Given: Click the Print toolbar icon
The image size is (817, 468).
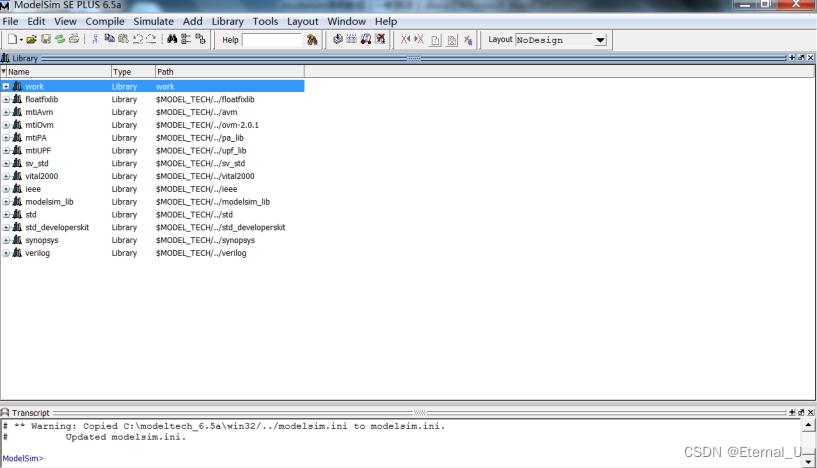Looking at the screenshot, I should click(74, 39).
